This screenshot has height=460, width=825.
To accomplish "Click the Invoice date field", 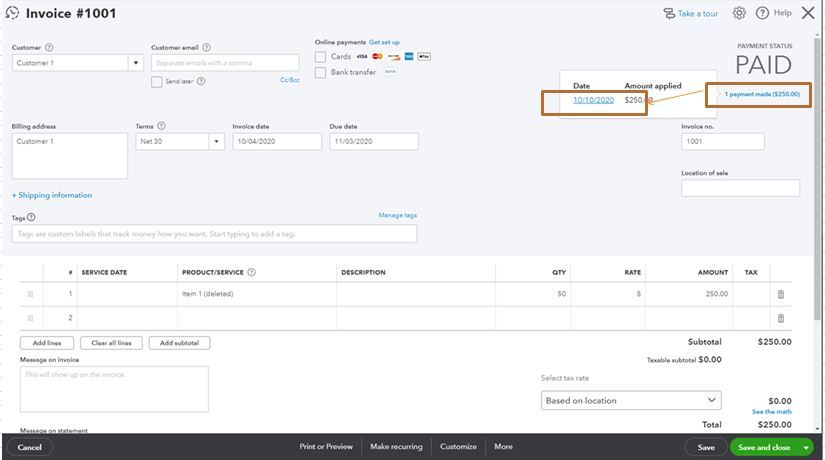I will 277,142.
